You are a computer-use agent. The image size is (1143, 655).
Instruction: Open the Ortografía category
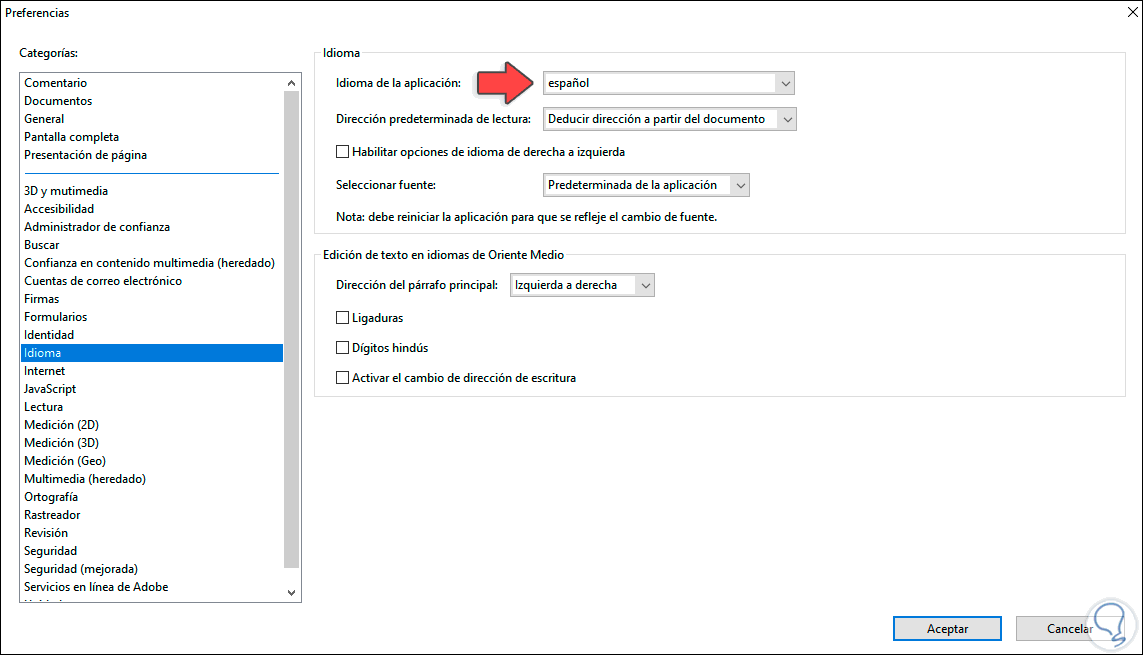click(51, 496)
